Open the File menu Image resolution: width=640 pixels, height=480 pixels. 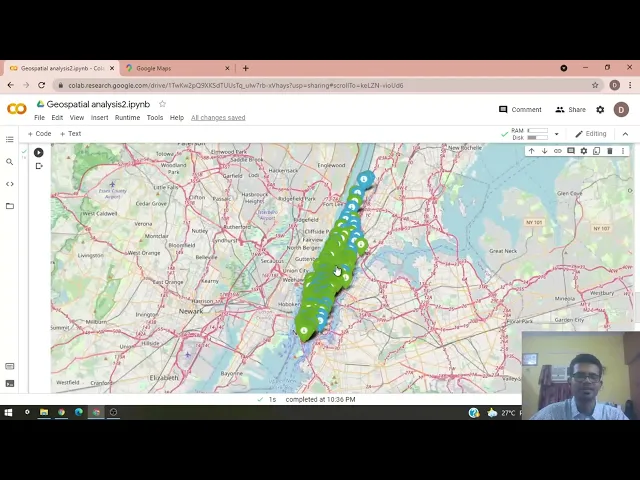[39, 118]
